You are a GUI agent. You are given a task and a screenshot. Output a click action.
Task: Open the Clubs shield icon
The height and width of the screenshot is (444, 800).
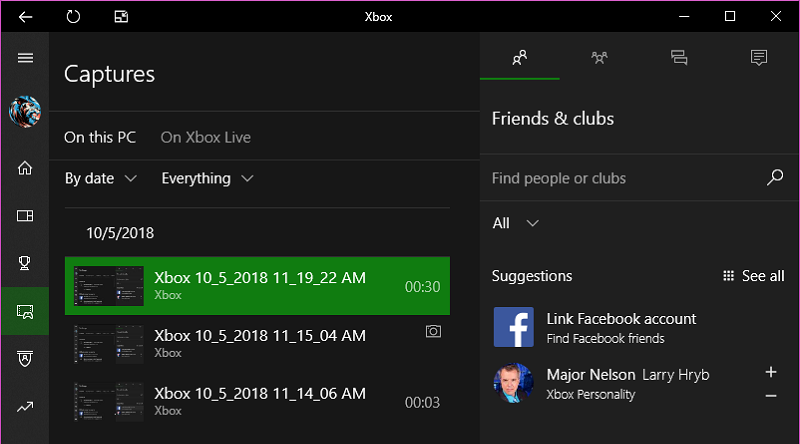tap(25, 358)
